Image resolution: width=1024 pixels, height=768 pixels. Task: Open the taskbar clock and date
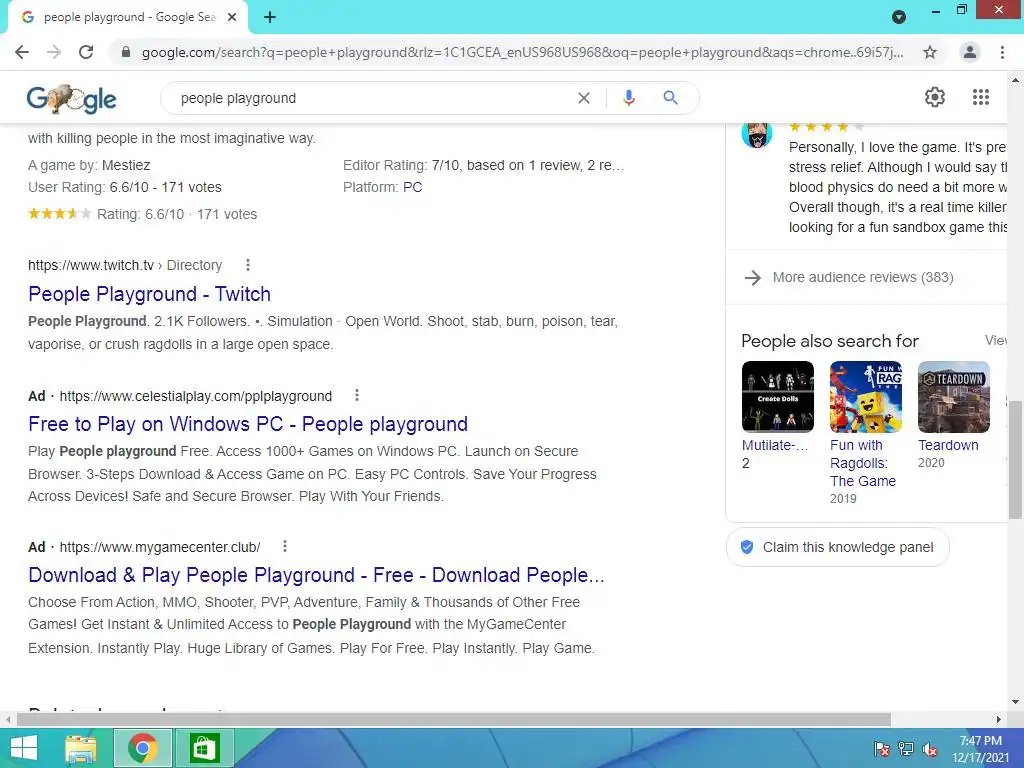[x=981, y=749]
